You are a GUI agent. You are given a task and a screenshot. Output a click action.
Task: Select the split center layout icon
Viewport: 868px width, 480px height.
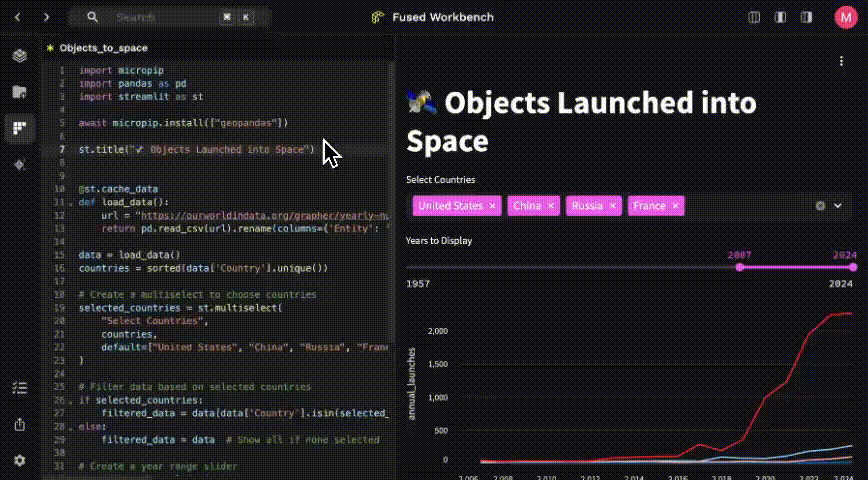pyautogui.click(x=781, y=17)
